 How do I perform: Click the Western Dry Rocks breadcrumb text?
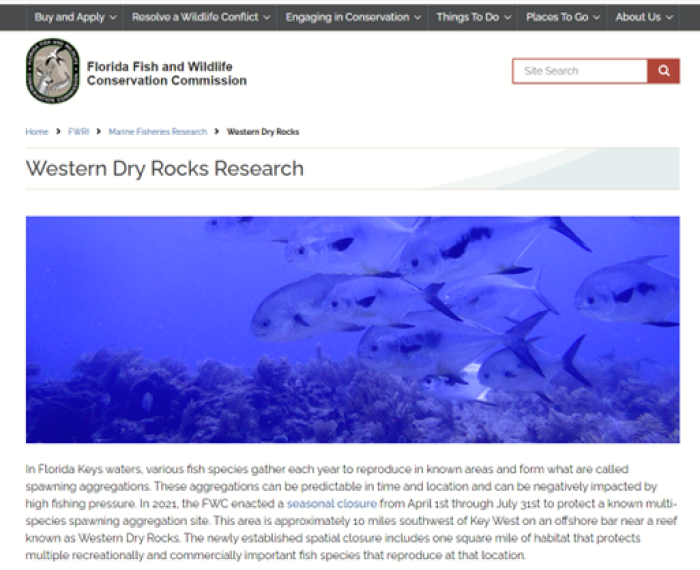tap(263, 132)
